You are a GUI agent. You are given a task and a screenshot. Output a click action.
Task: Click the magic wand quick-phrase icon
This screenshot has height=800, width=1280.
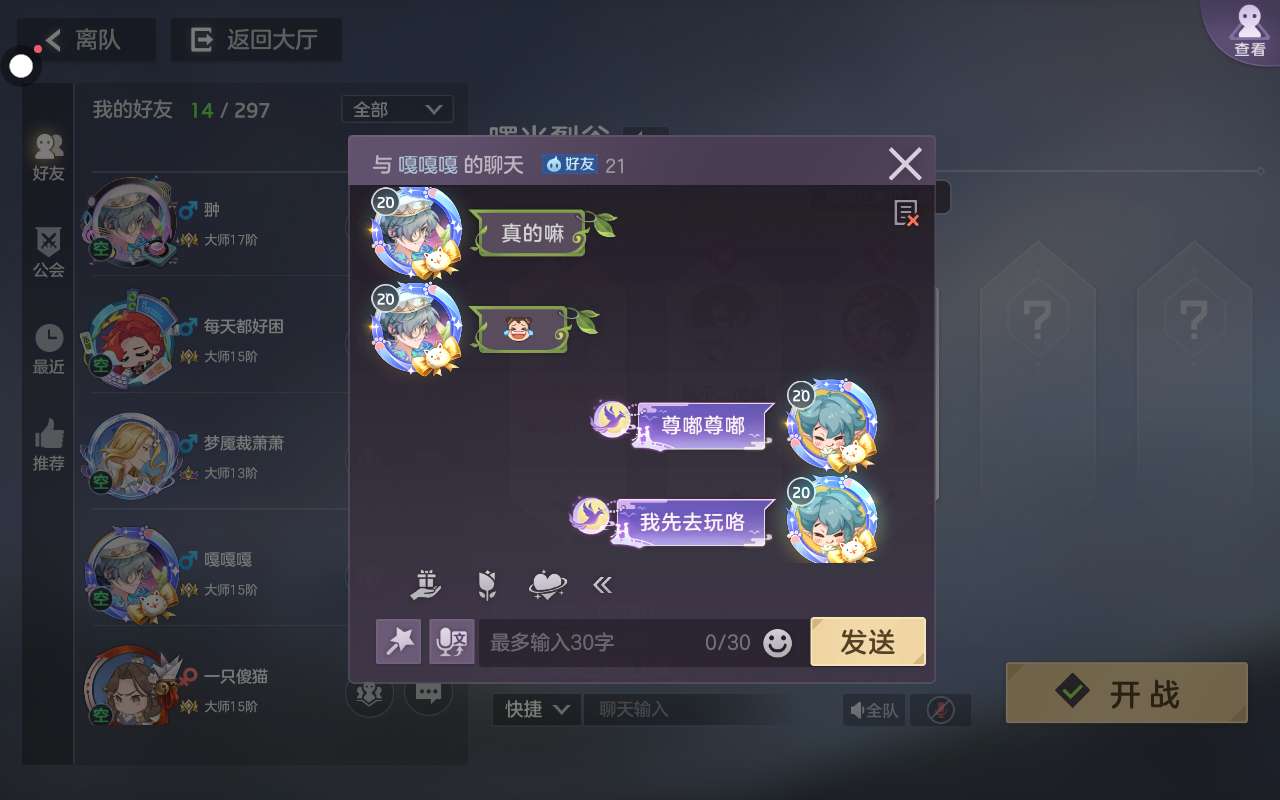pyautogui.click(x=399, y=641)
